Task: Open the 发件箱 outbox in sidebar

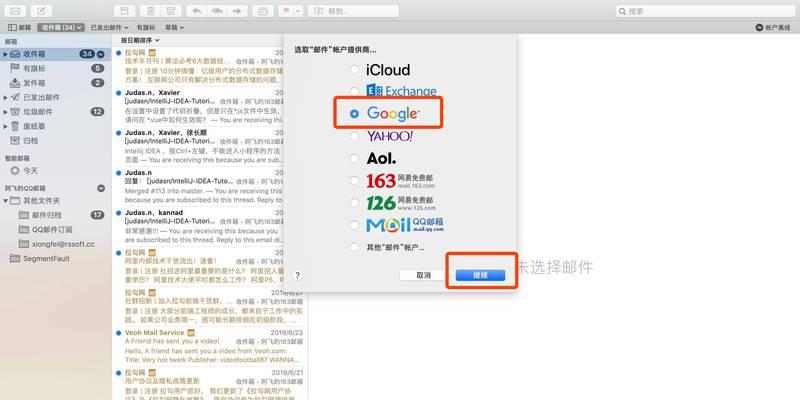Action: point(55,83)
